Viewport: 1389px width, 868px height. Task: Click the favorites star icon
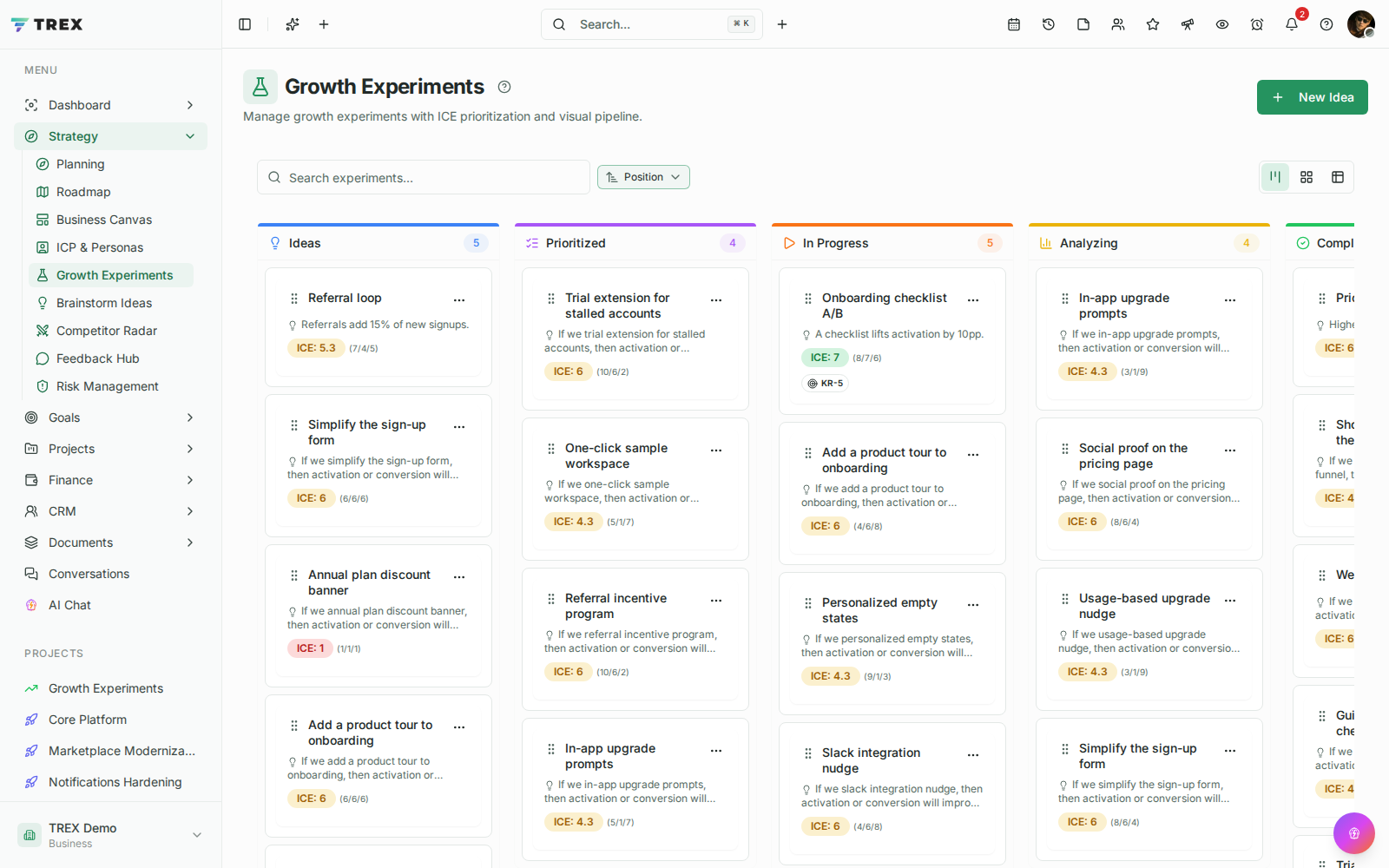pyautogui.click(x=1153, y=24)
